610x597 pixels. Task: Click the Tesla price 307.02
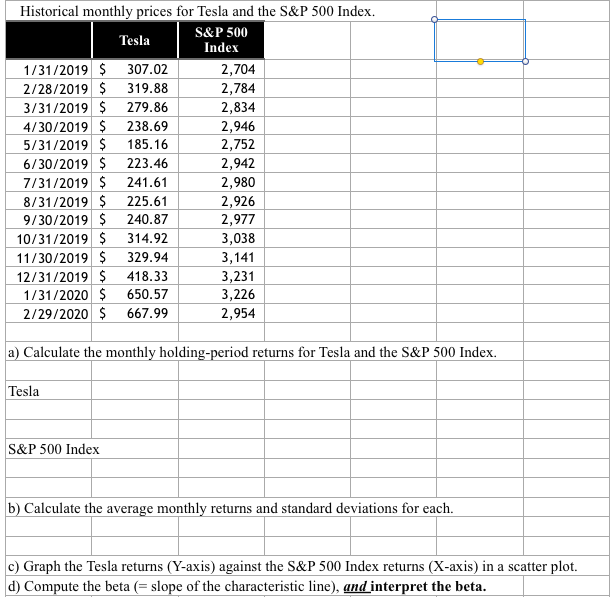(x=135, y=70)
